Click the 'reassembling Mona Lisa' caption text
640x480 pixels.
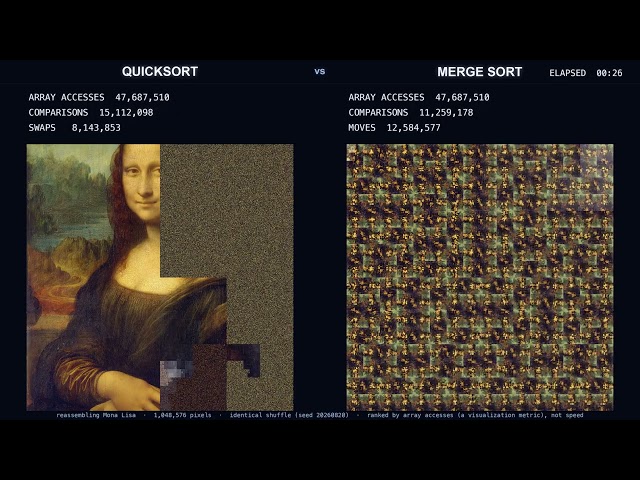coord(96,415)
